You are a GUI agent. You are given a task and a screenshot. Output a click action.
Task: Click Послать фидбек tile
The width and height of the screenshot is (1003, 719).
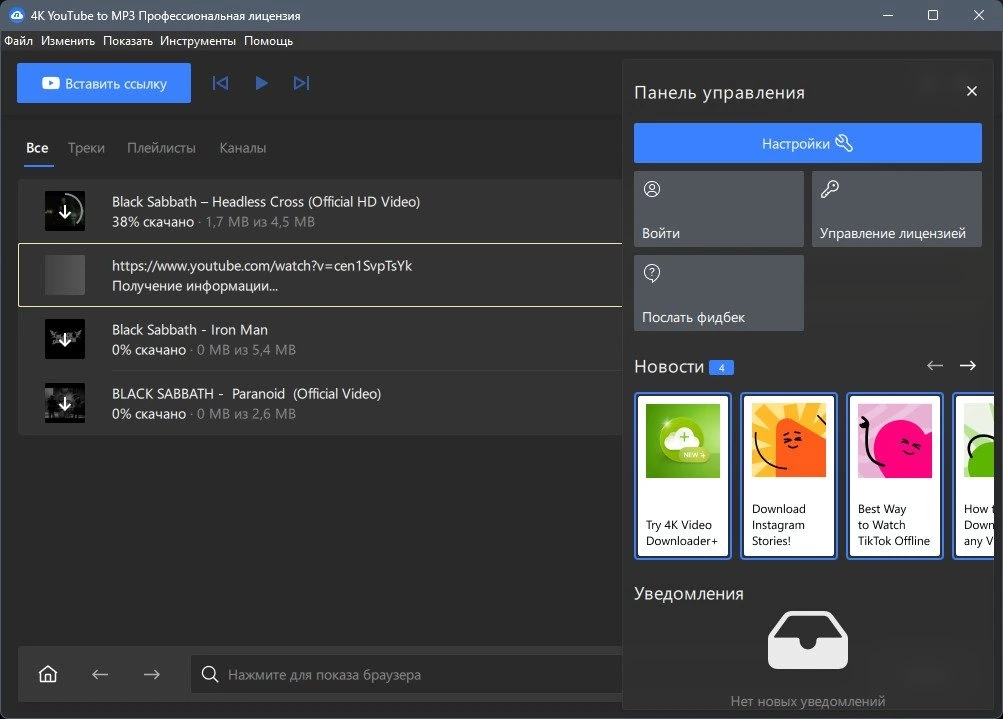click(x=718, y=293)
